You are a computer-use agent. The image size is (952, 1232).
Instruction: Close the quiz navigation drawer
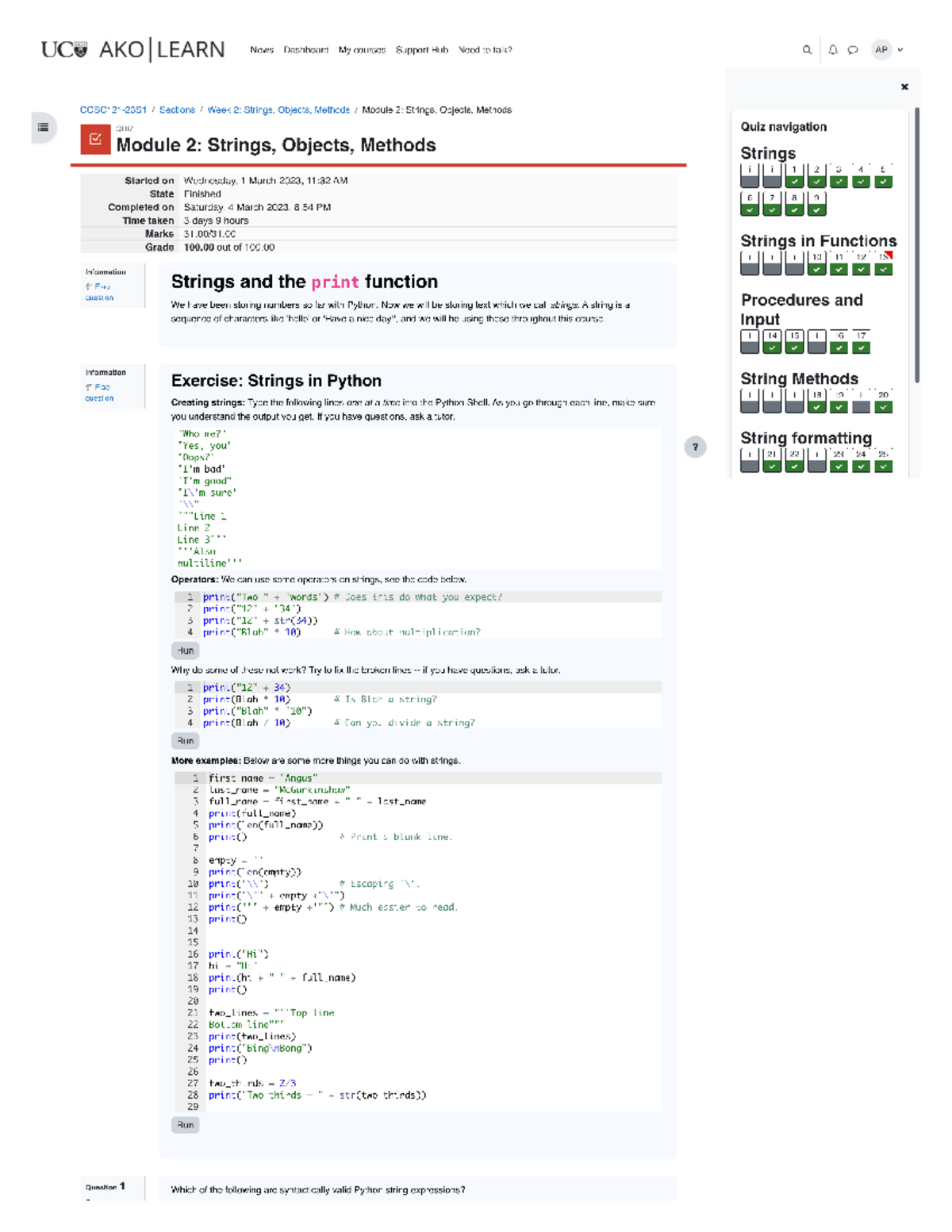pos(904,86)
